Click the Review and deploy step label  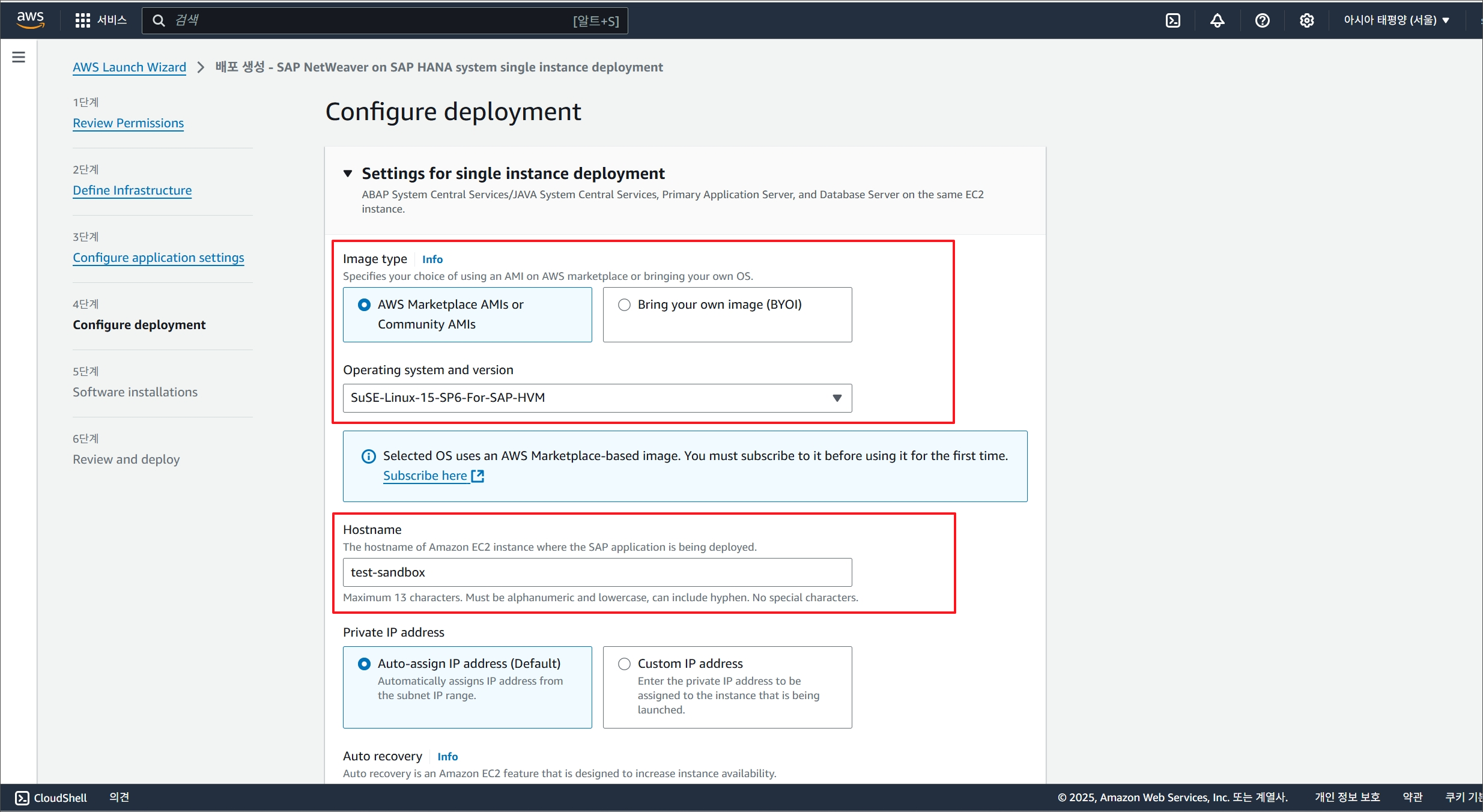tap(126, 459)
